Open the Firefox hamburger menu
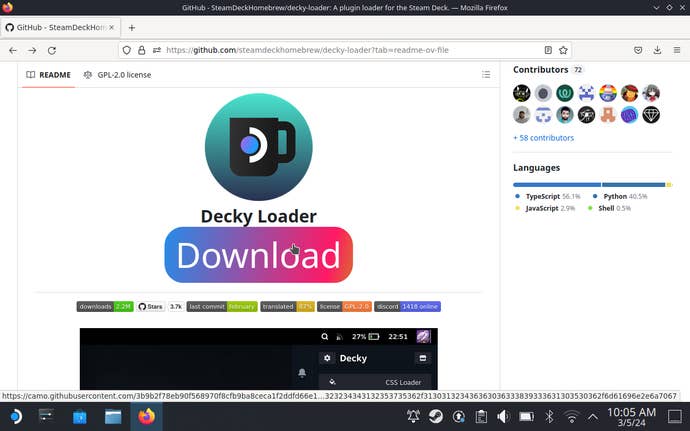 tap(677, 50)
